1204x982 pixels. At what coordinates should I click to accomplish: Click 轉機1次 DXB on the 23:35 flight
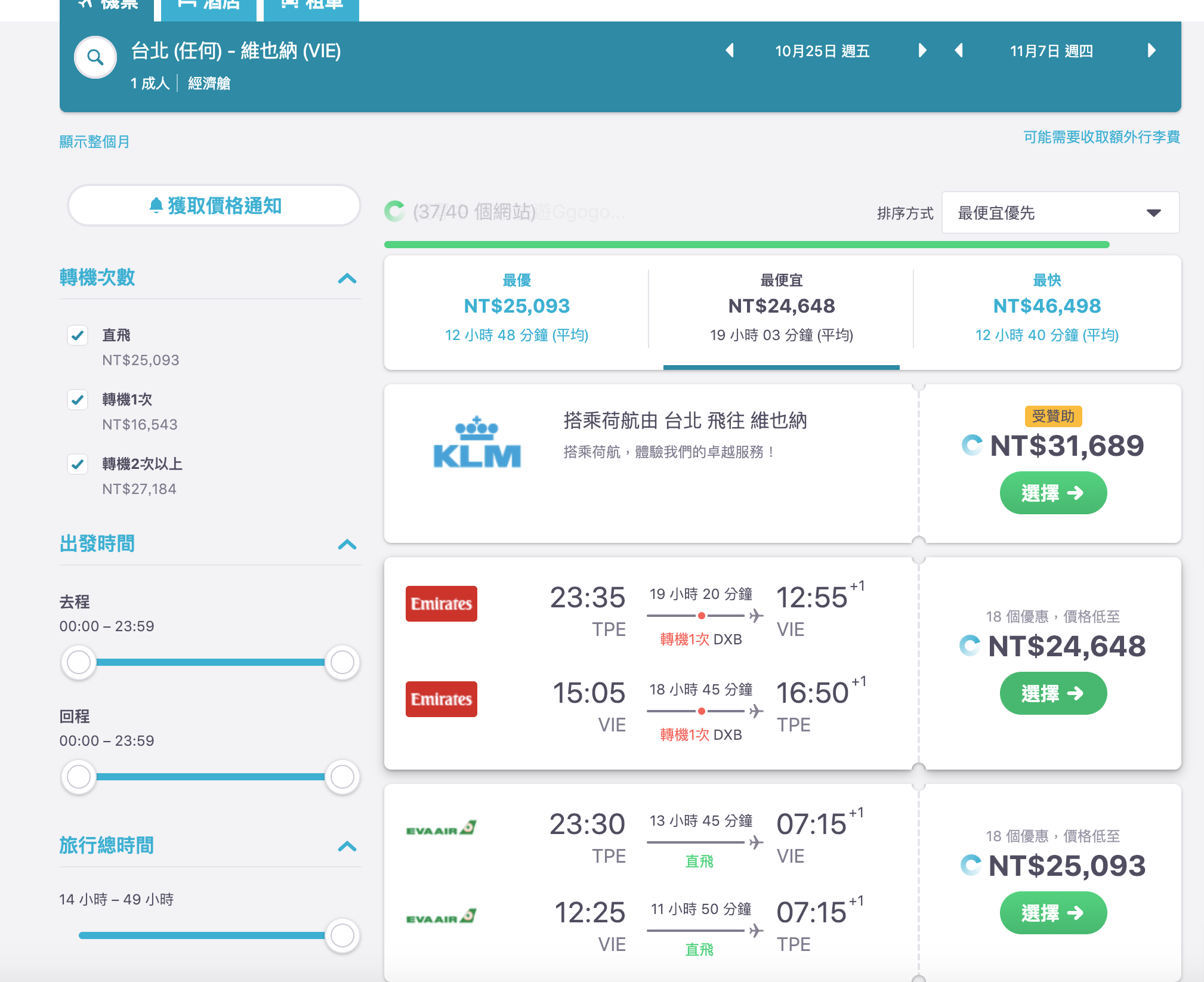point(701,640)
